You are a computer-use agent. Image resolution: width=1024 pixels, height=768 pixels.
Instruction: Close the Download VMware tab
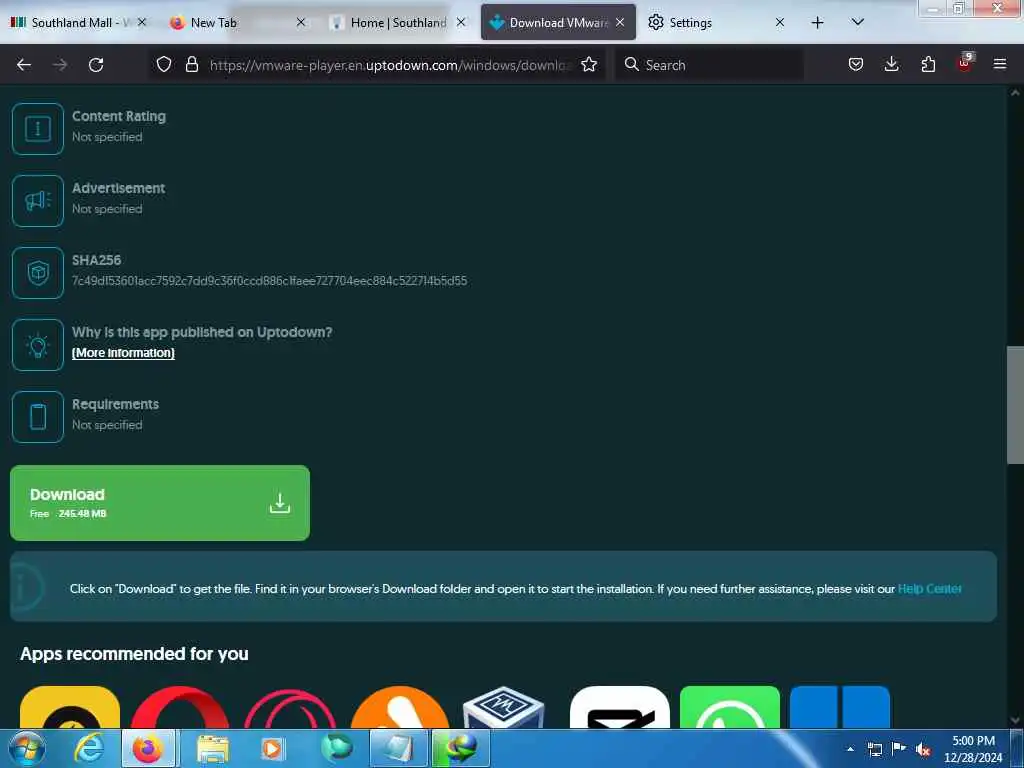(620, 22)
